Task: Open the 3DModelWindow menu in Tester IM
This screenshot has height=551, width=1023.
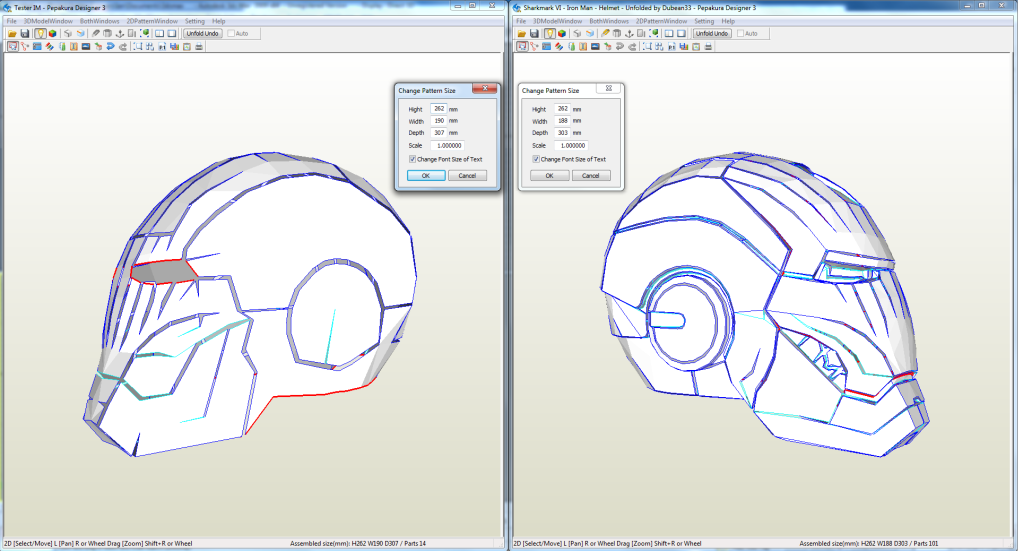Action: point(48,21)
